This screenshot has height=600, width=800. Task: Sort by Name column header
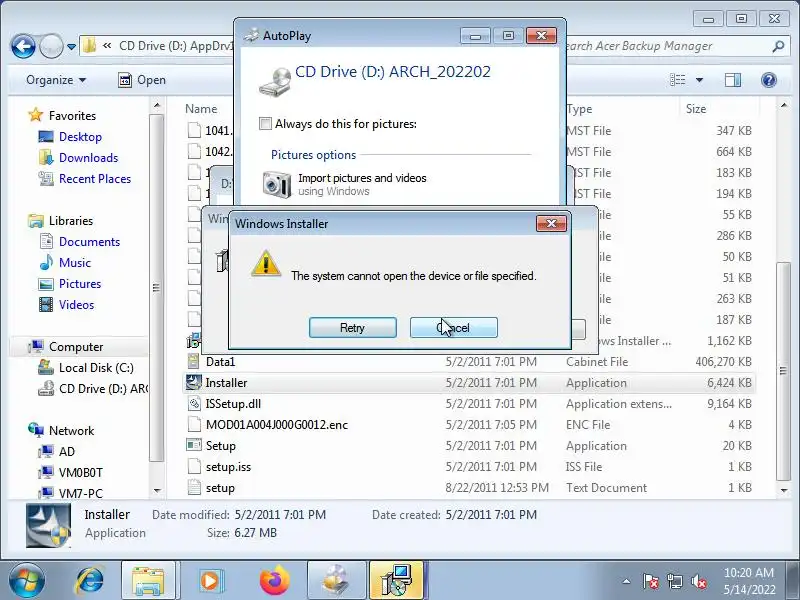[201, 109]
